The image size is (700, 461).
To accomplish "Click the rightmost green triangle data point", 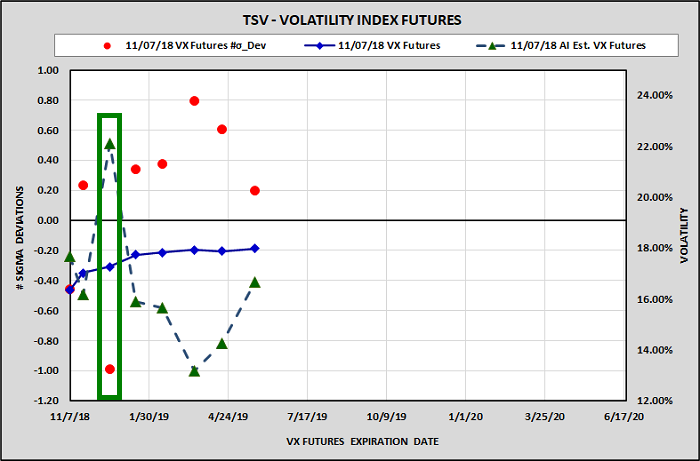I will (x=255, y=282).
